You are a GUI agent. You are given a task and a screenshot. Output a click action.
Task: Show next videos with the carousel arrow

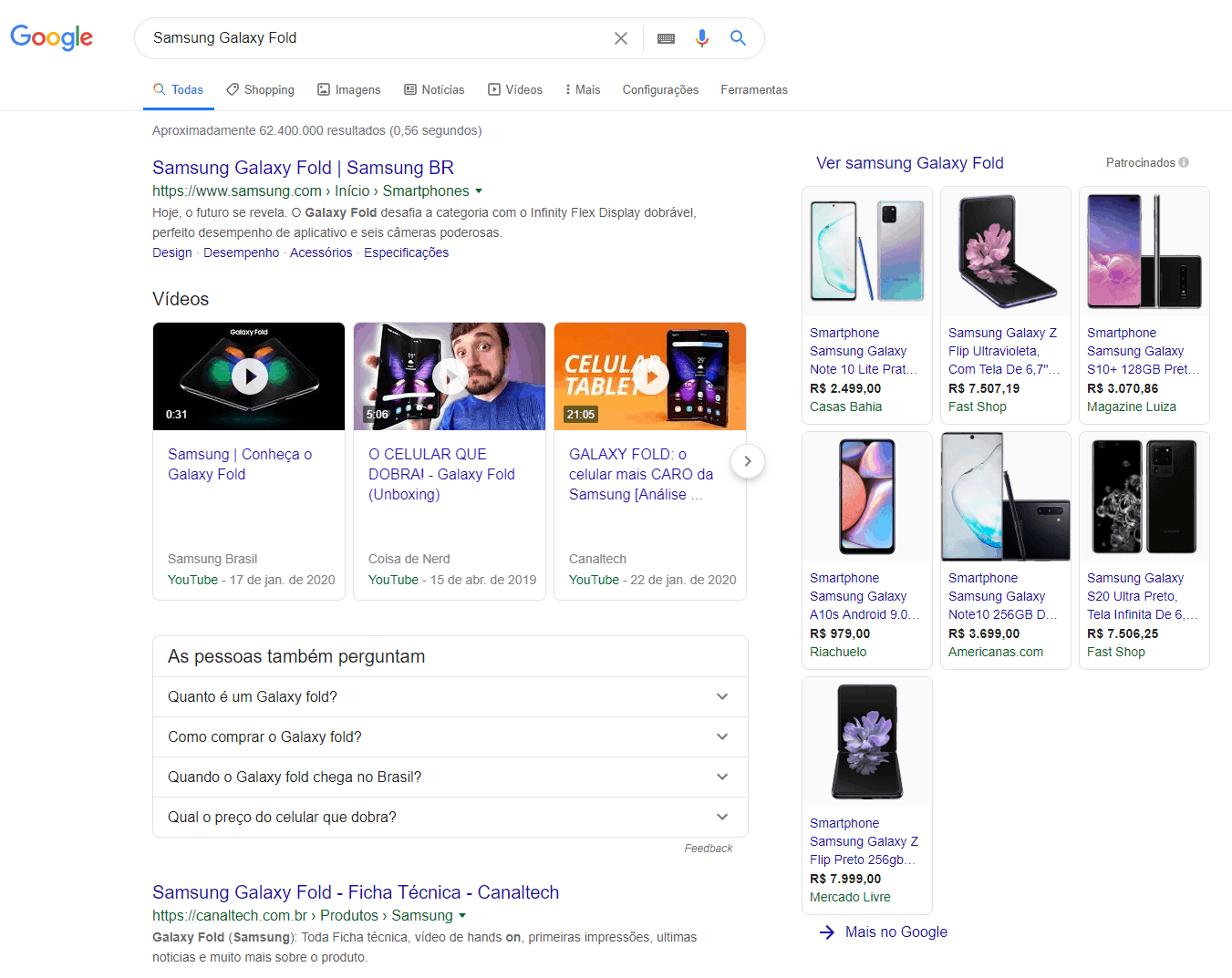(x=747, y=461)
